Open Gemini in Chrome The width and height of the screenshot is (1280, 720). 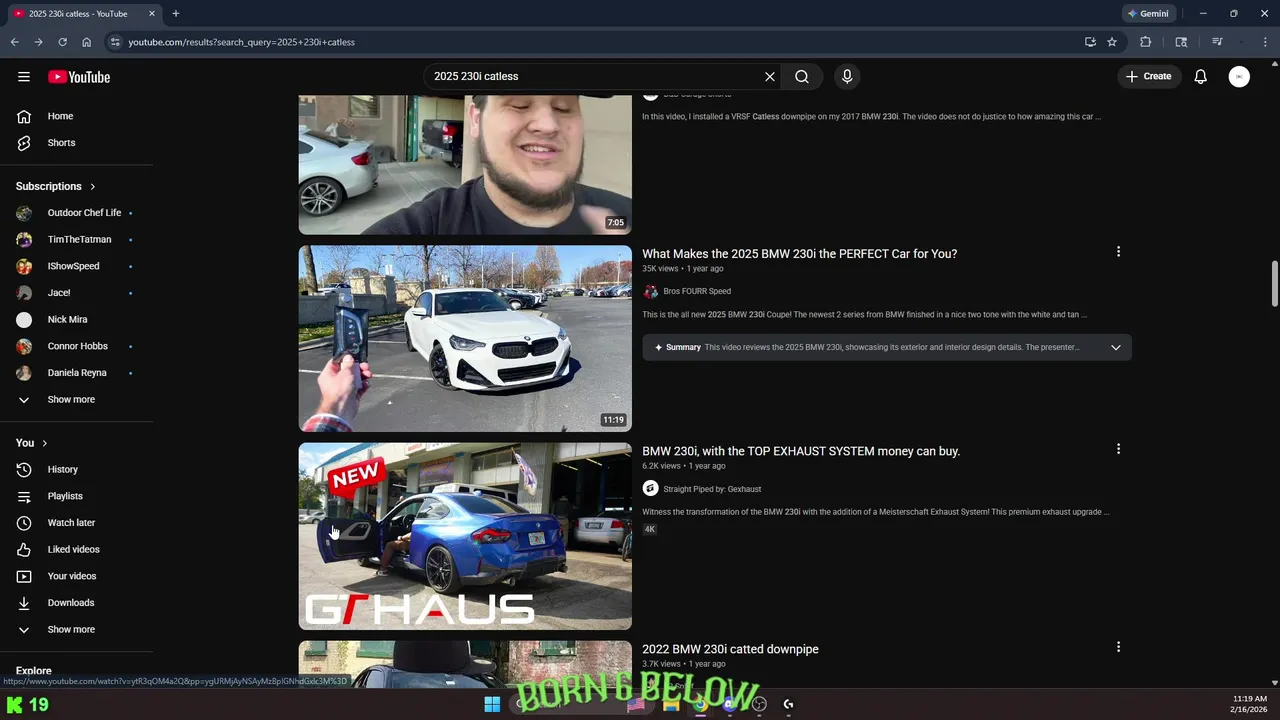1148,14
